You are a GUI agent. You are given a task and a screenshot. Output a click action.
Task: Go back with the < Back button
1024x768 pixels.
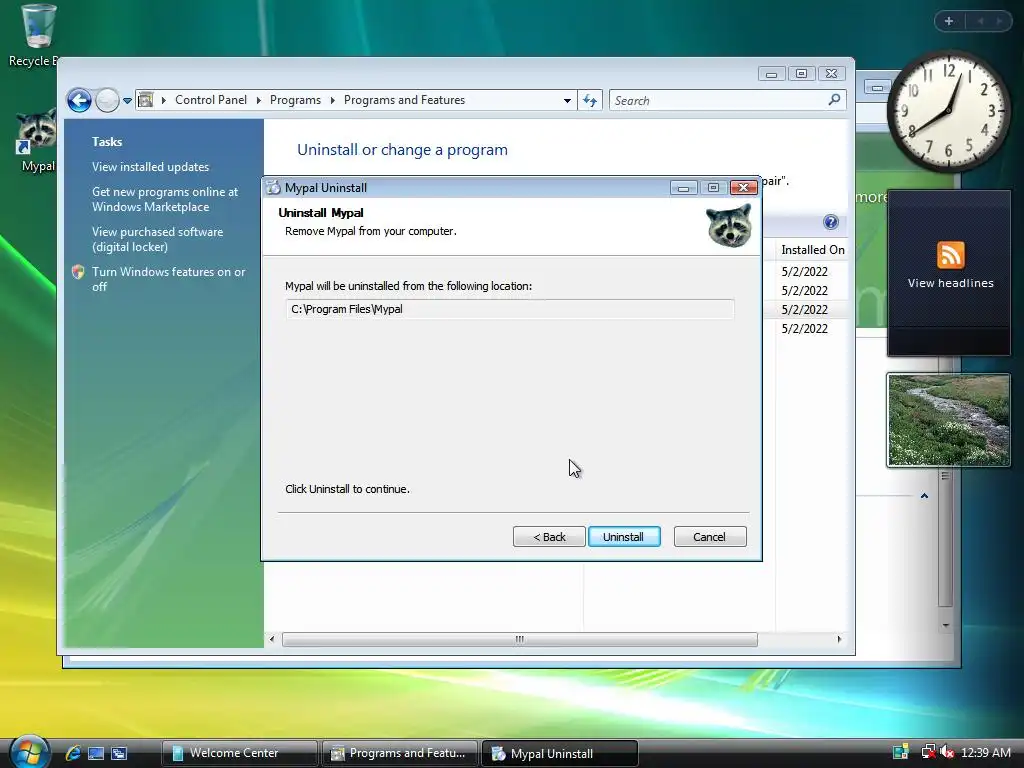(549, 537)
